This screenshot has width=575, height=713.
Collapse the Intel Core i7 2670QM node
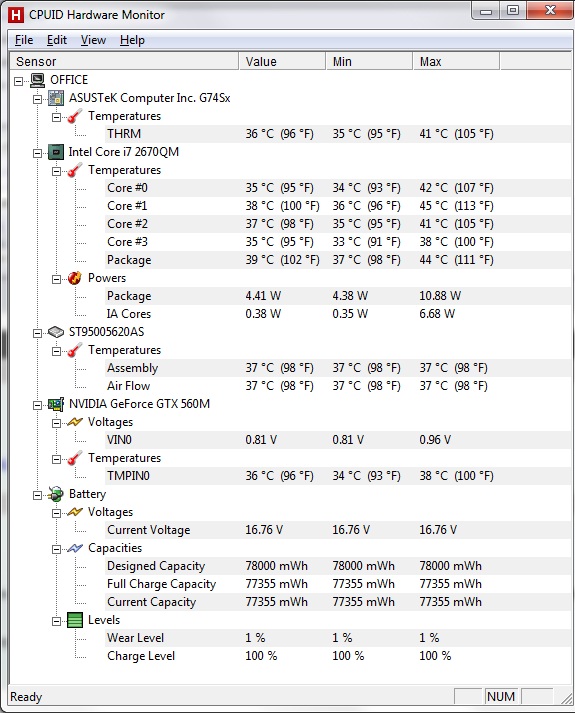point(37,153)
